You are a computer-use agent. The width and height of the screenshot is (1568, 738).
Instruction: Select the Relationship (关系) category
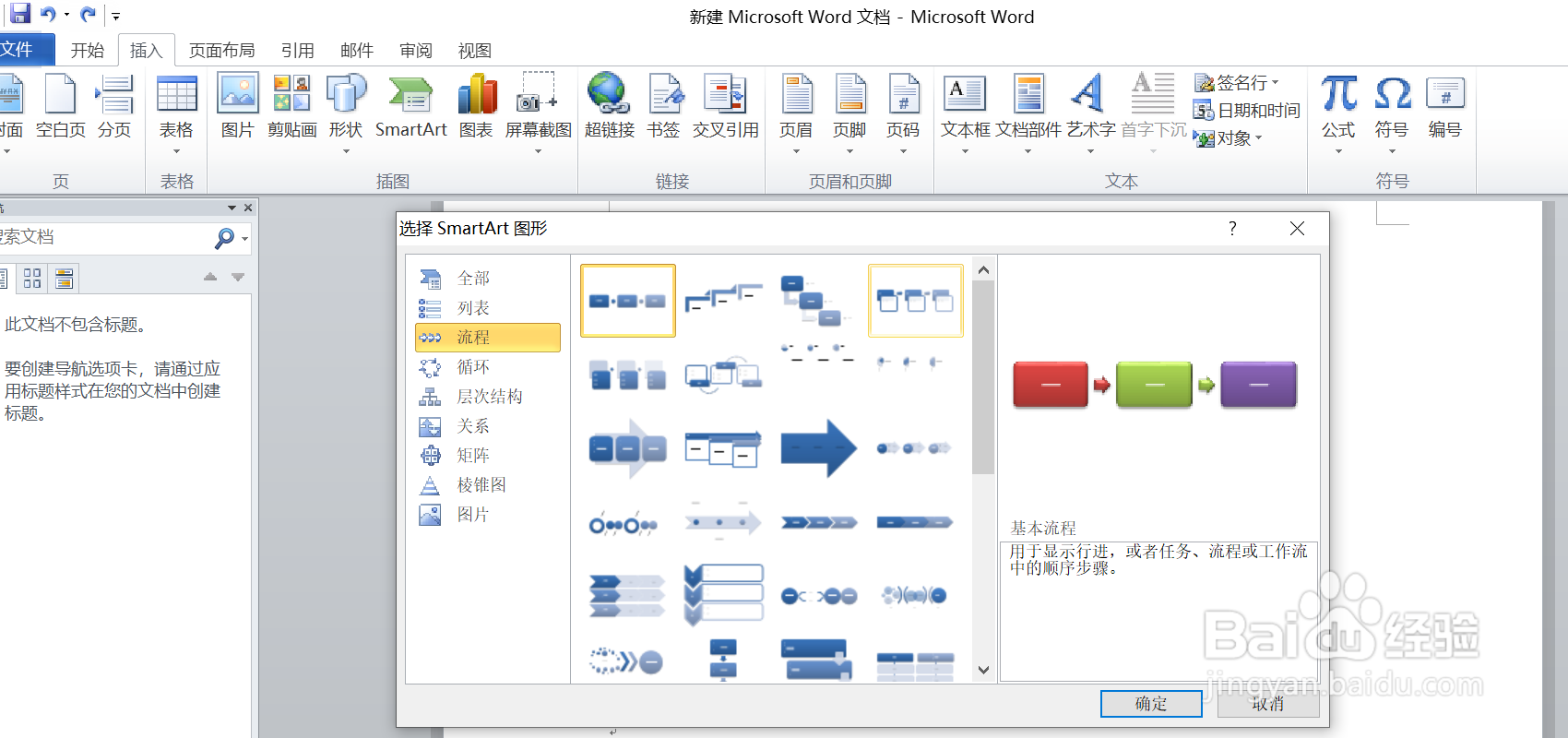pos(488,426)
